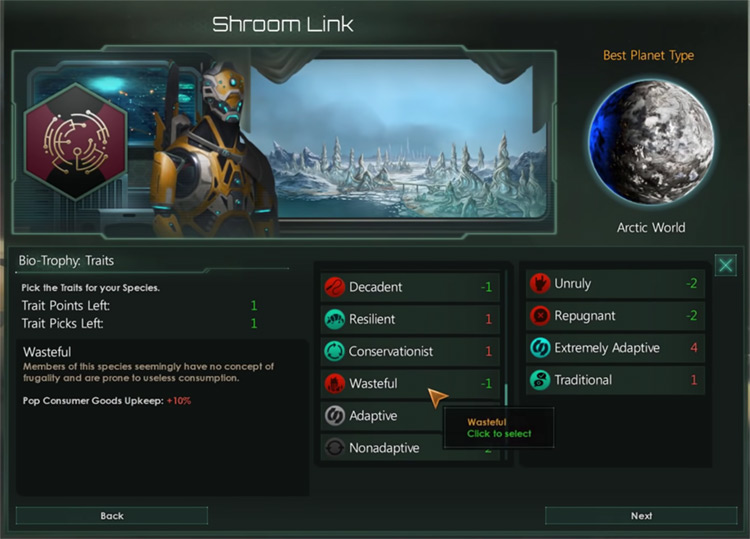Click the Adaptive trait icon

click(334, 415)
